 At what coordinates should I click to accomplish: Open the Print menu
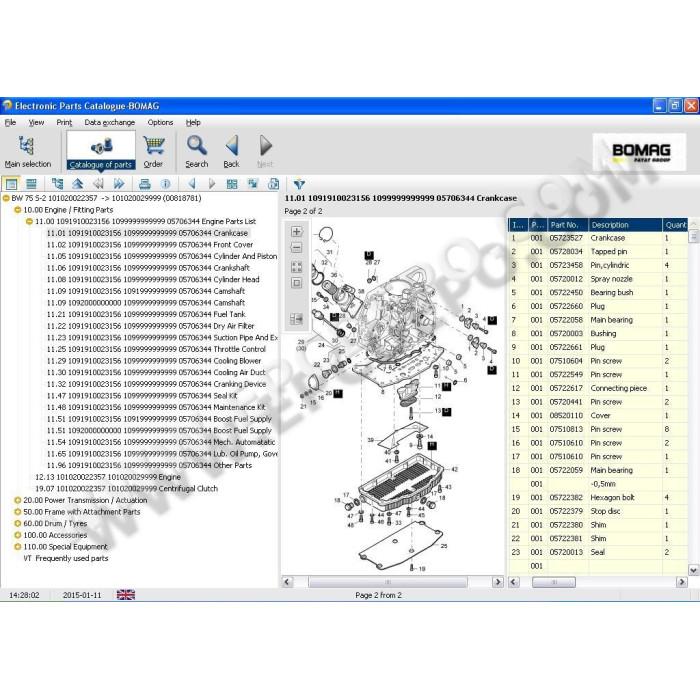click(x=64, y=122)
